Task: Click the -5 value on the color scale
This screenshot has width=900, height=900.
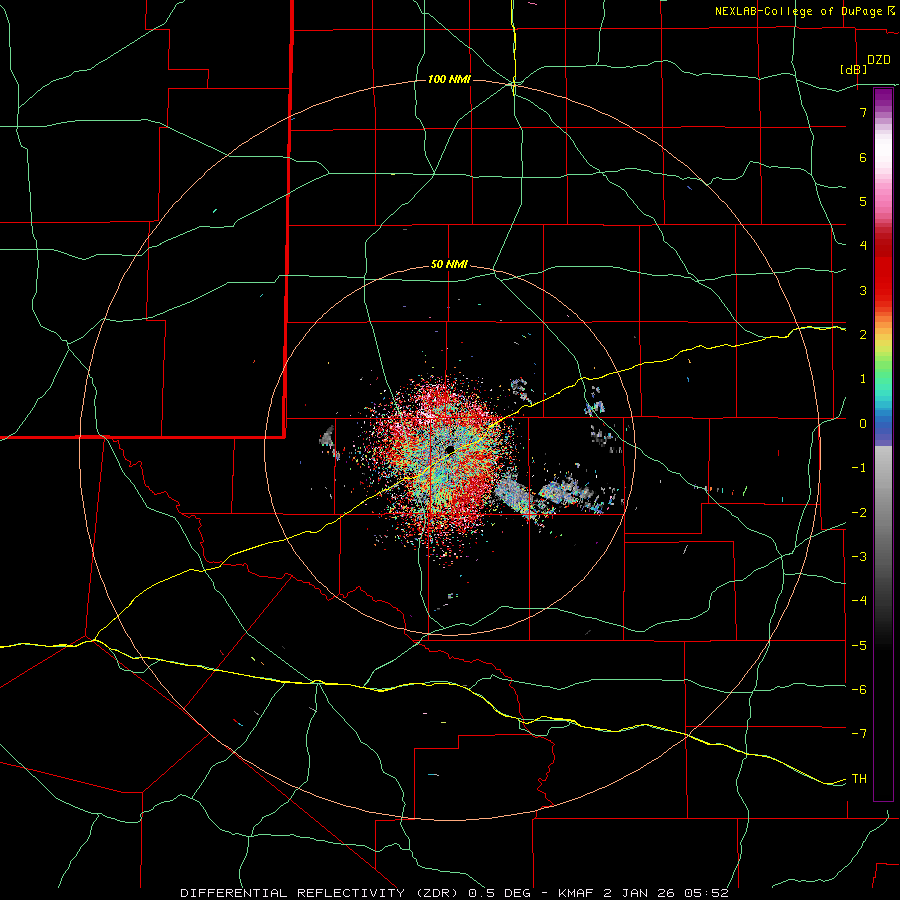Action: pyautogui.click(x=859, y=646)
